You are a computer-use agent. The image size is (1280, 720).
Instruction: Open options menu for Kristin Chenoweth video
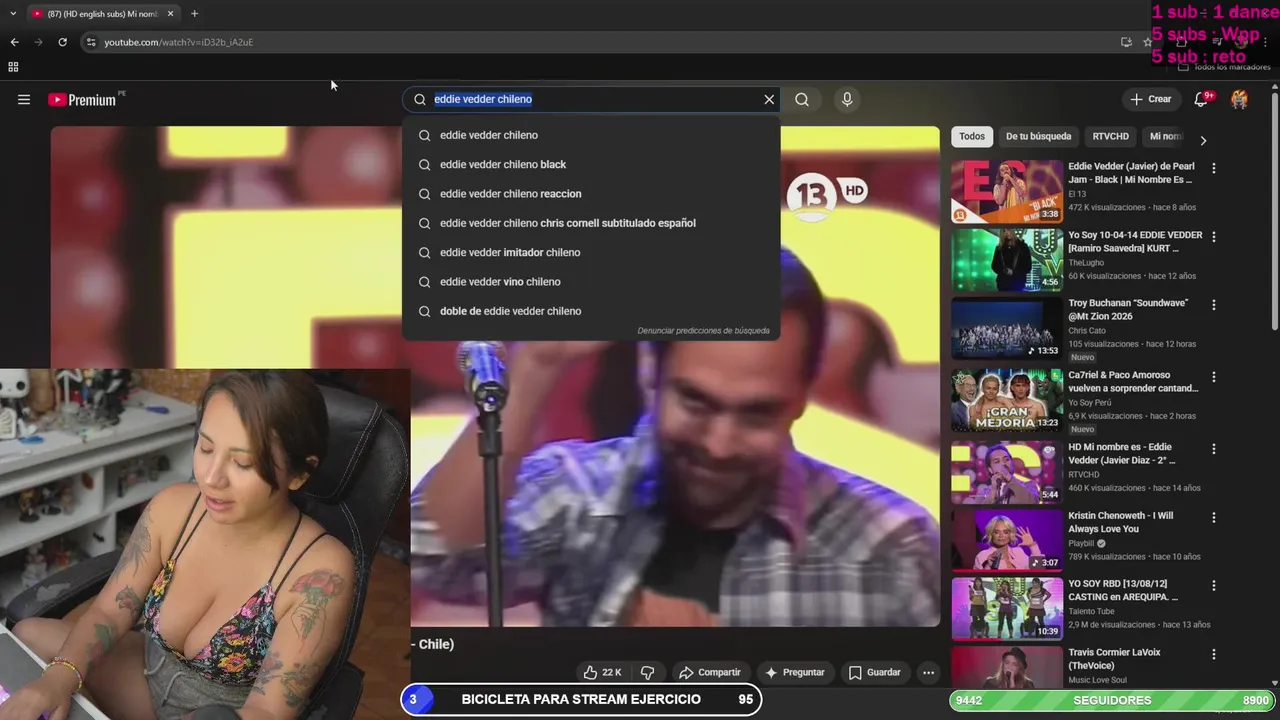pos(1214,518)
